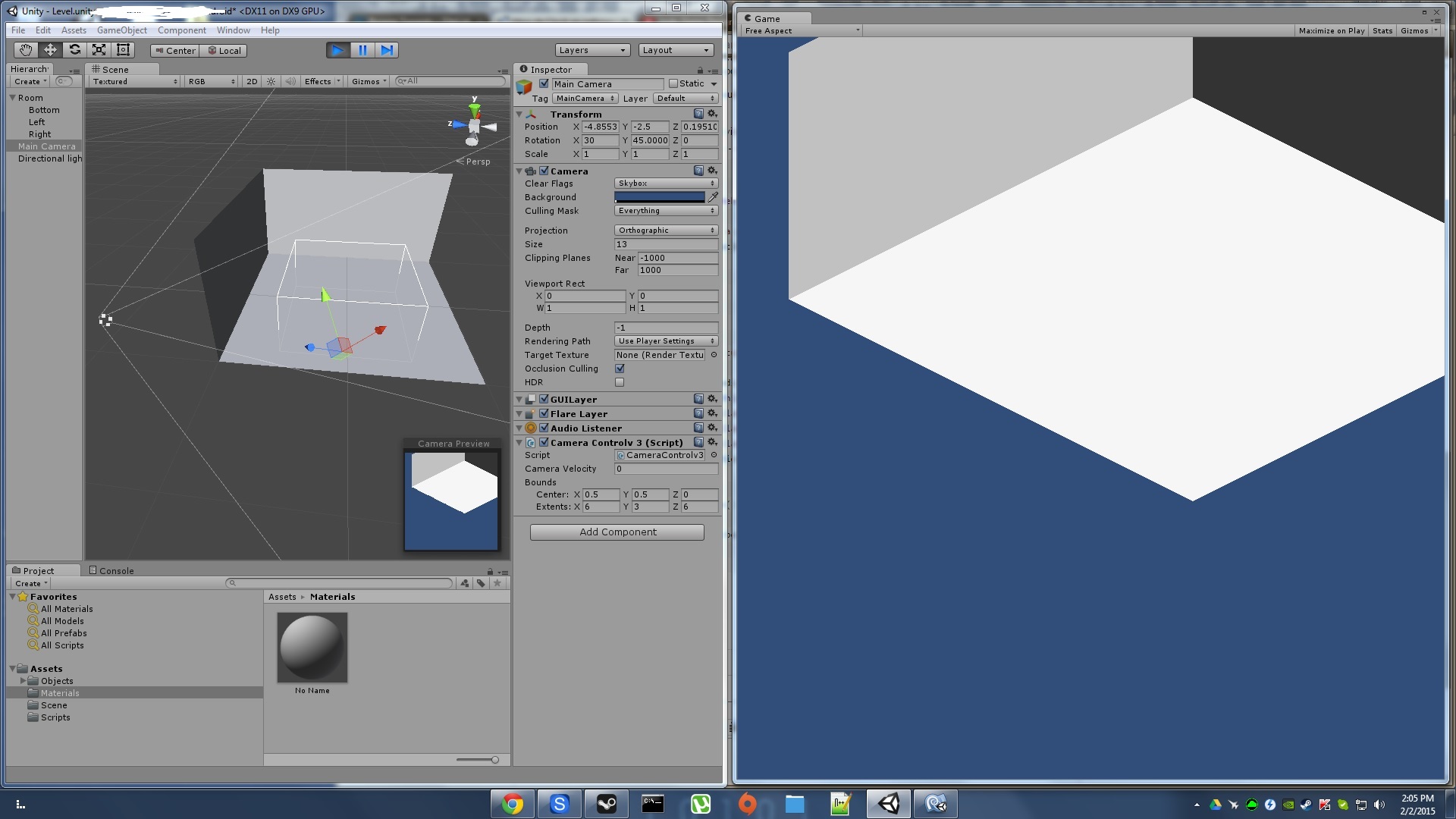Image resolution: width=1456 pixels, height=819 pixels.
Task: Open Rendering Path dropdown
Action: click(x=666, y=341)
